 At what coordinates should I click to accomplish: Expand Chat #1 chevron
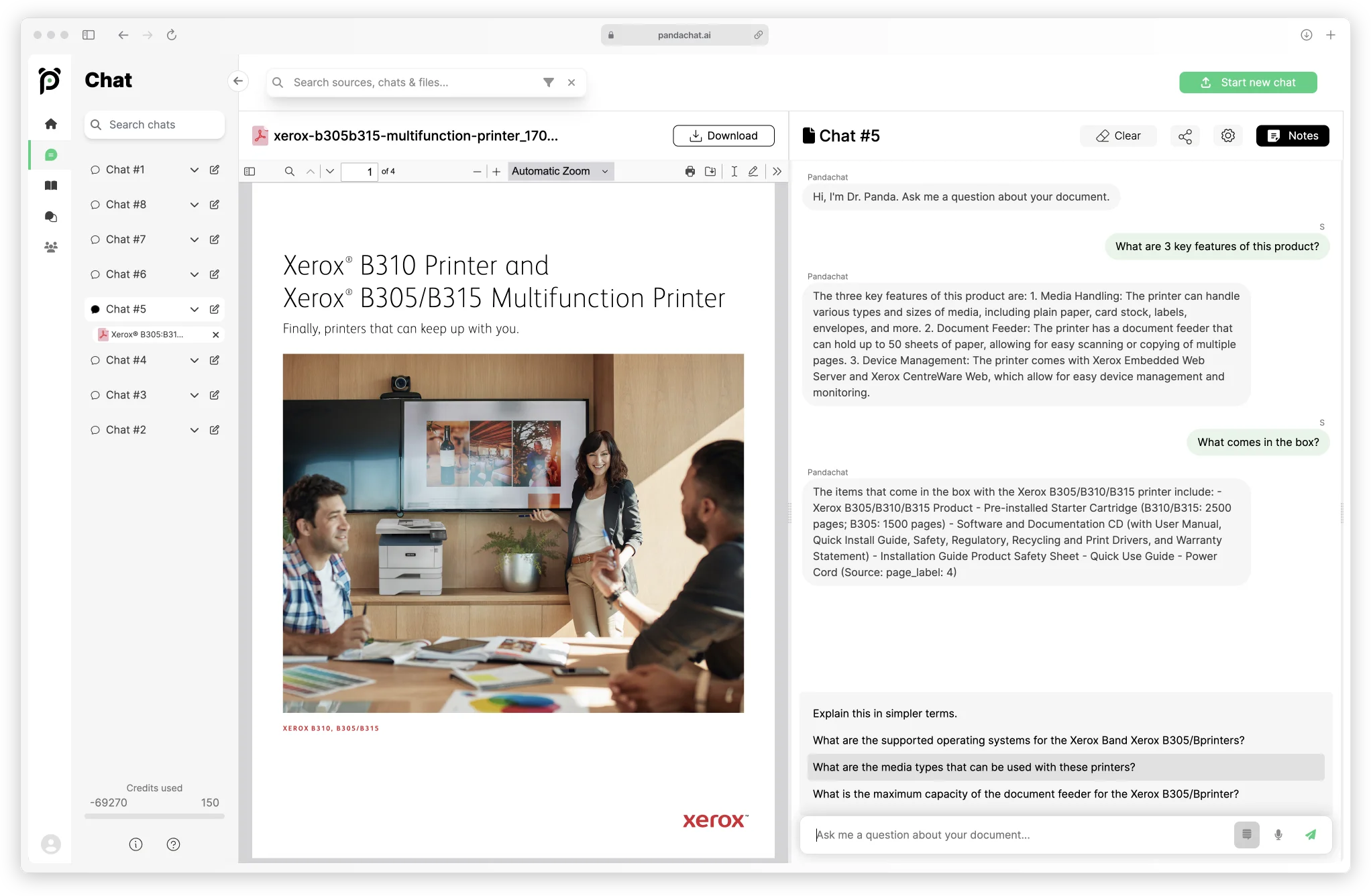(x=195, y=170)
